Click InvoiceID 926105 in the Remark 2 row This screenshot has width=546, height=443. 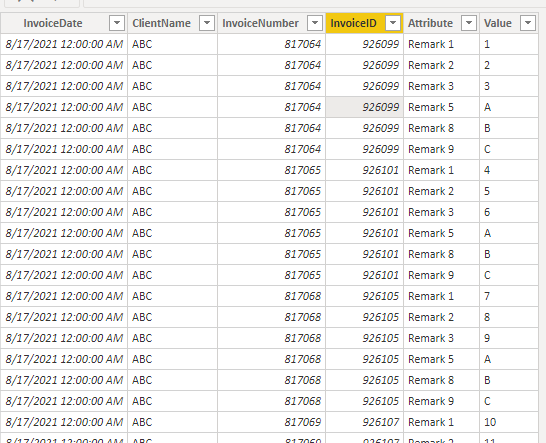coord(365,317)
